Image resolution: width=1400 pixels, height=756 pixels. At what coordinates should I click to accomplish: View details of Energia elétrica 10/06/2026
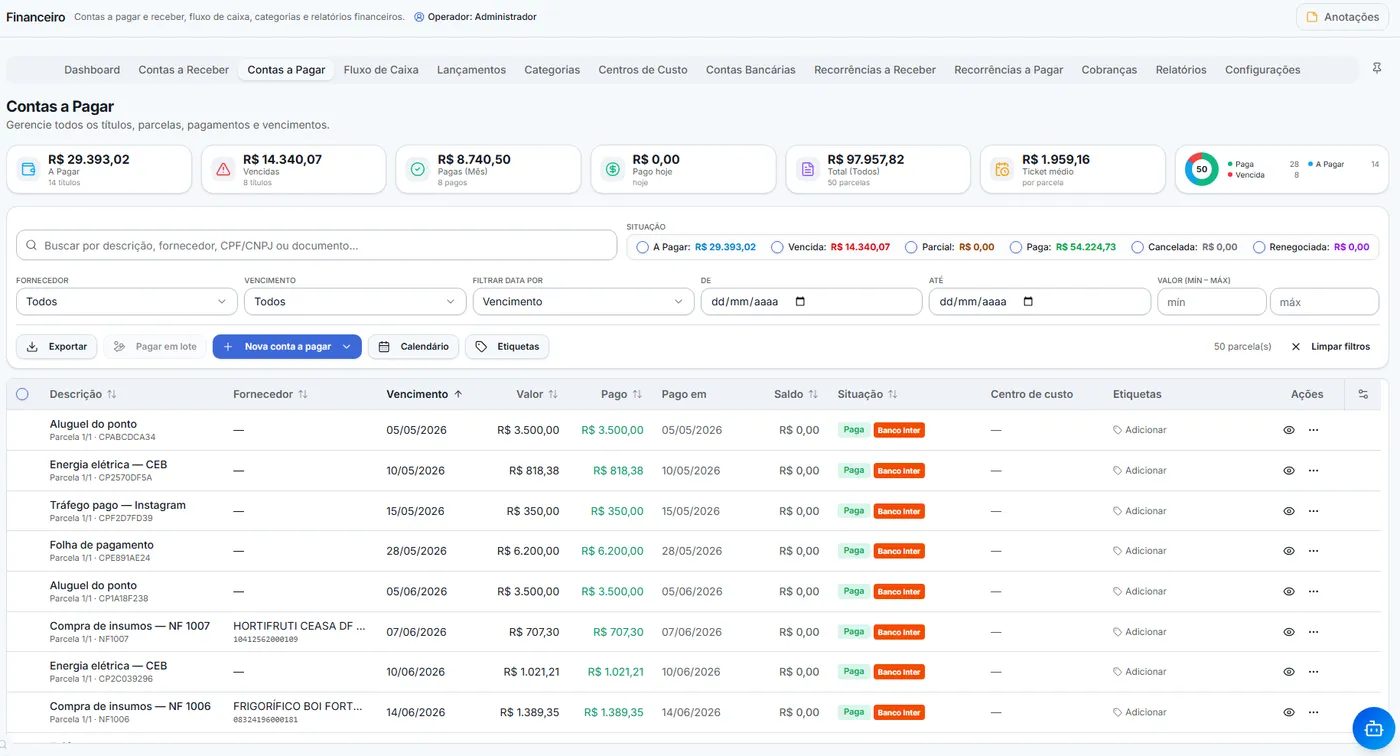(1289, 672)
